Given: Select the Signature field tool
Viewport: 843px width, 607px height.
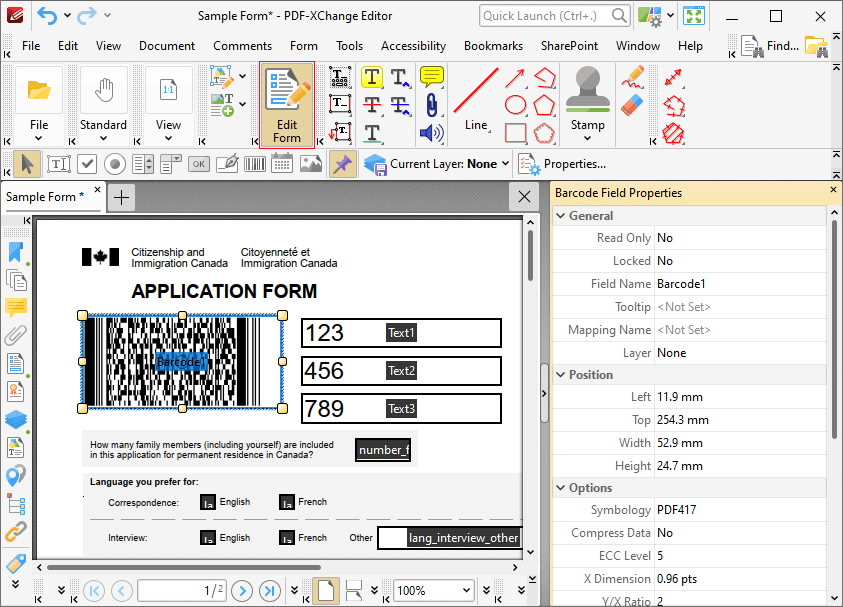Looking at the screenshot, I should tap(227, 164).
